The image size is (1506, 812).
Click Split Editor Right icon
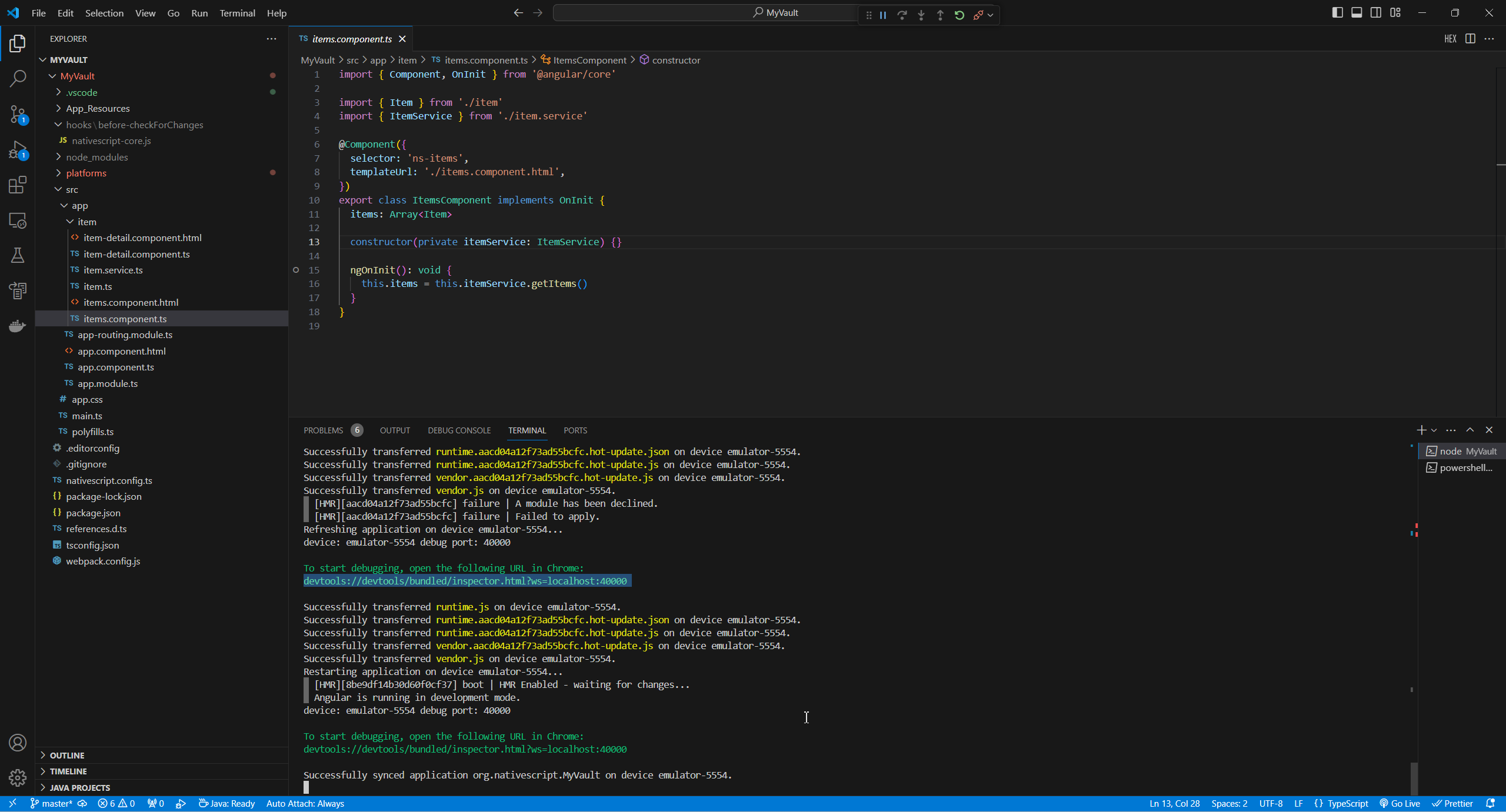click(1470, 39)
